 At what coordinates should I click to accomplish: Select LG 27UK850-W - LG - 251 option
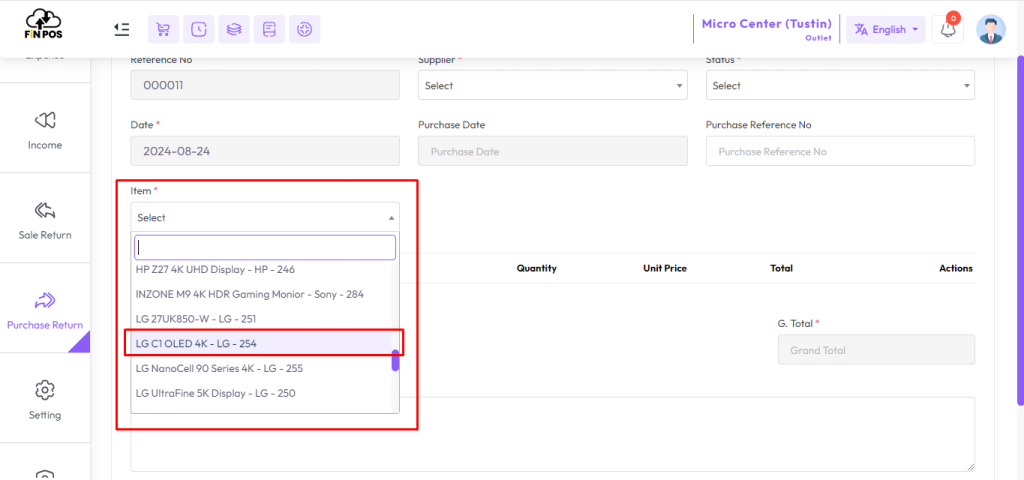tap(261, 319)
